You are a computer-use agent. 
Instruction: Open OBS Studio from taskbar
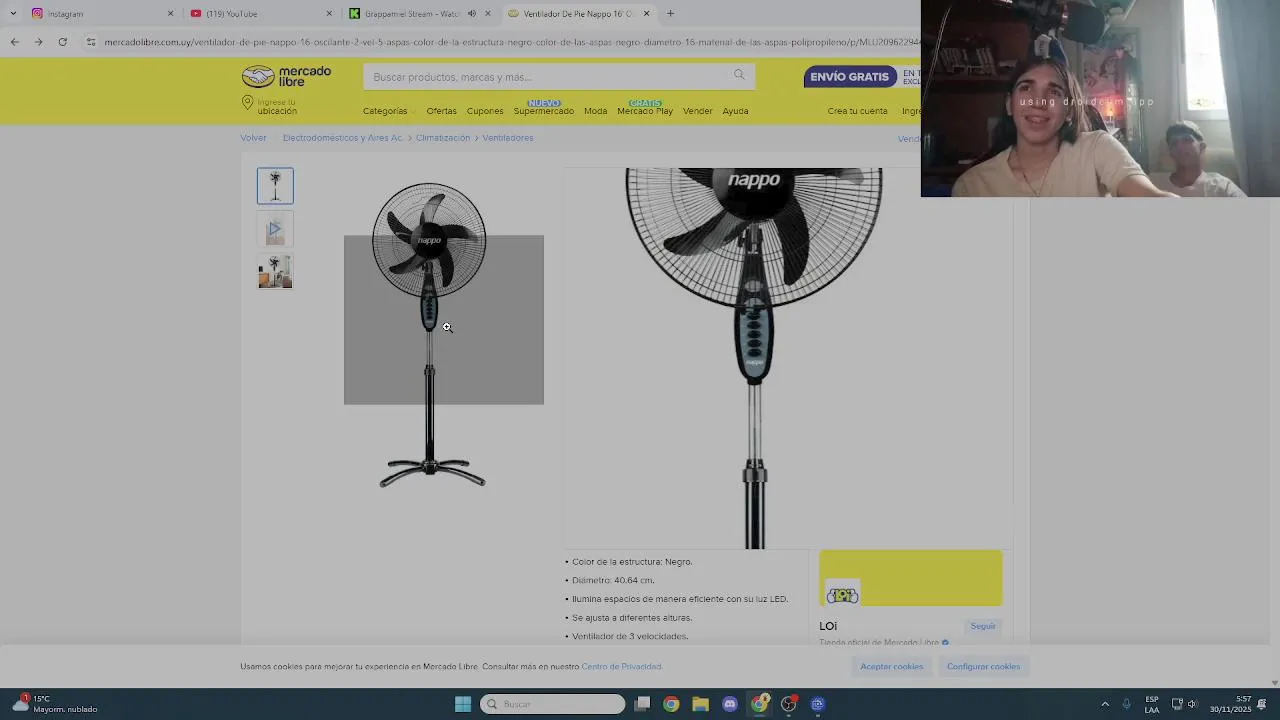click(x=789, y=704)
